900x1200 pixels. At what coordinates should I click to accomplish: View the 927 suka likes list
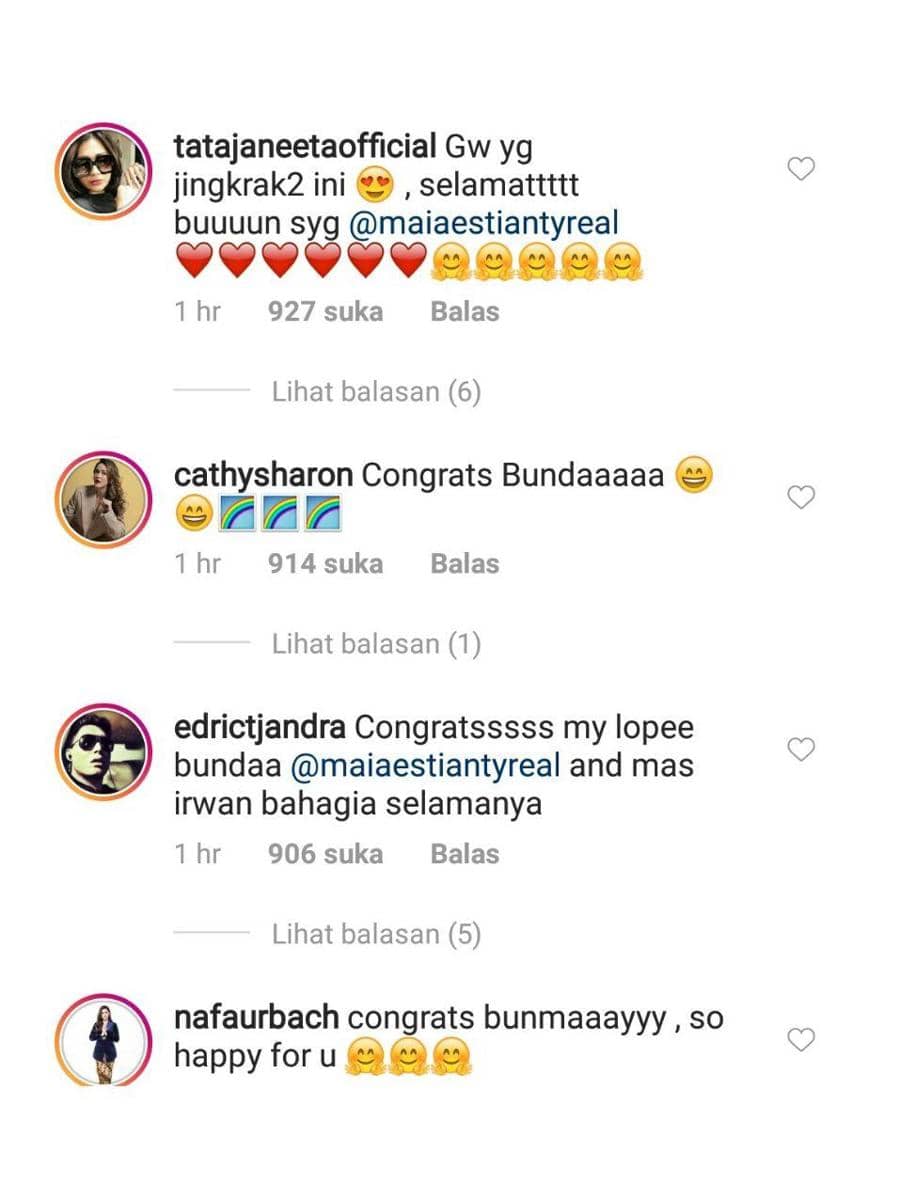[x=325, y=312]
